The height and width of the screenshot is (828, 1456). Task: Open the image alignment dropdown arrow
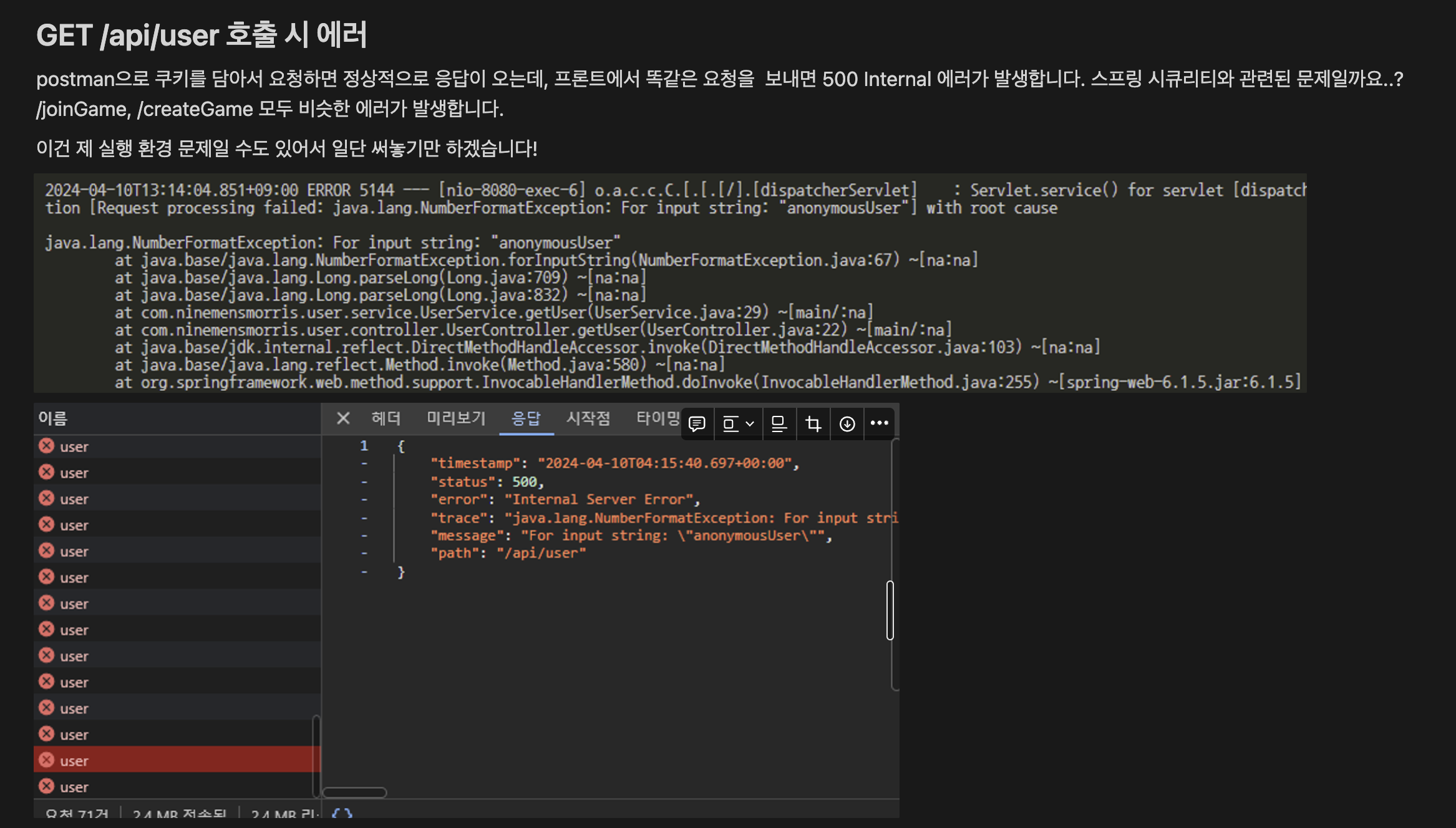point(750,424)
